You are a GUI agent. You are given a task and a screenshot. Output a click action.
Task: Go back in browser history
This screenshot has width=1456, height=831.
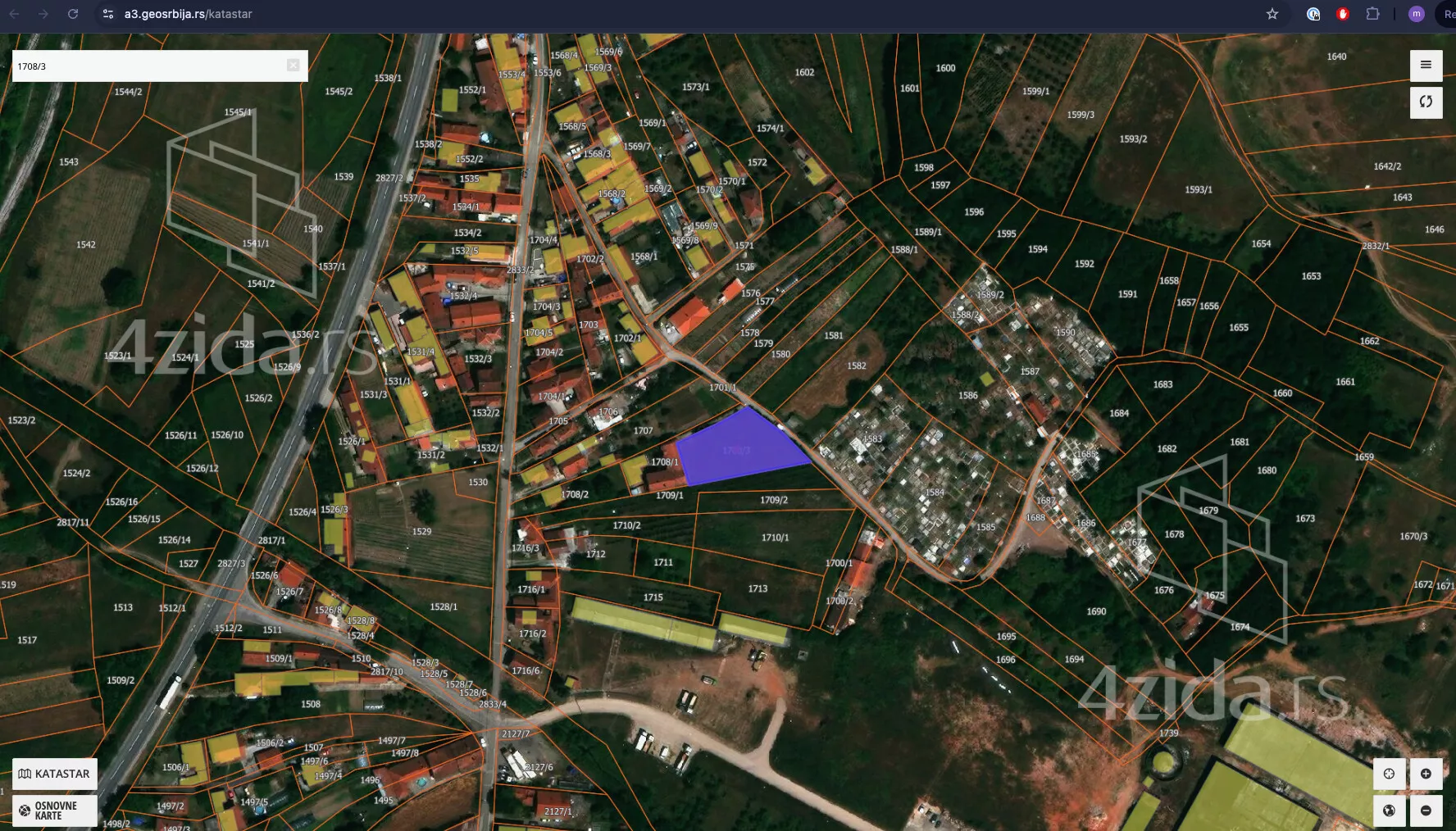click(14, 14)
